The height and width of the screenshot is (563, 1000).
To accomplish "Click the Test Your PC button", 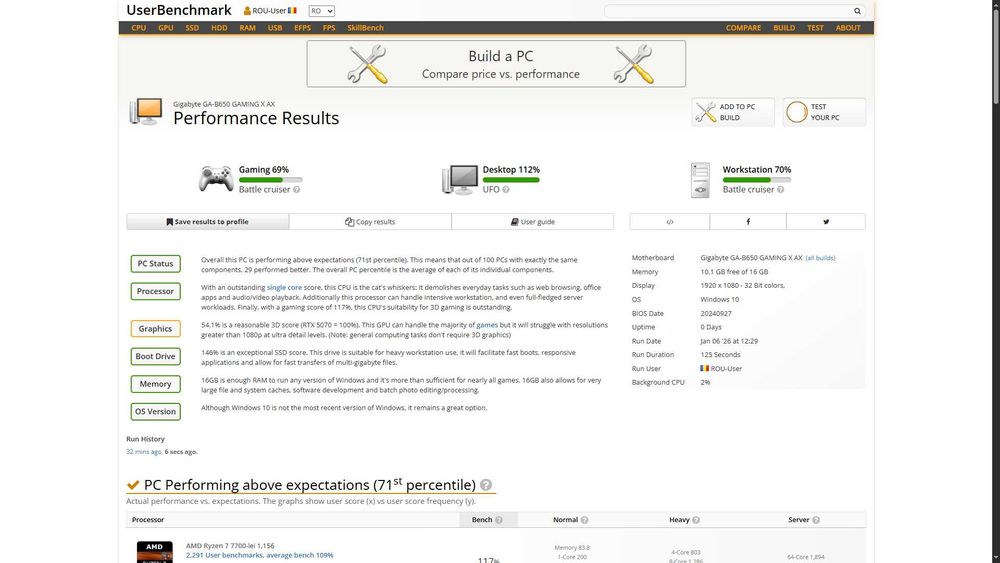I will (824, 112).
